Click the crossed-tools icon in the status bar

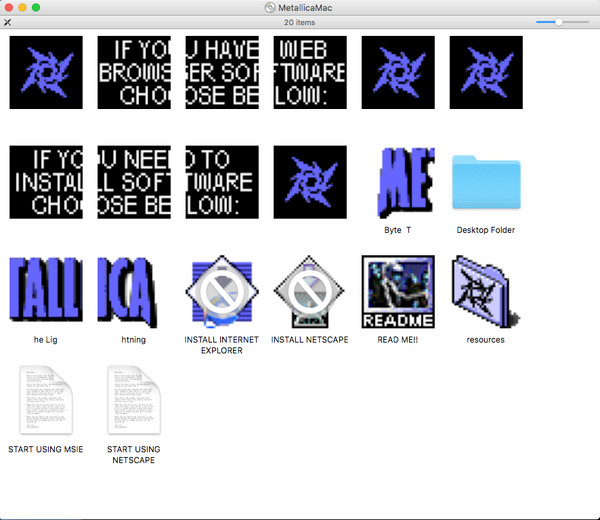pos(7,23)
